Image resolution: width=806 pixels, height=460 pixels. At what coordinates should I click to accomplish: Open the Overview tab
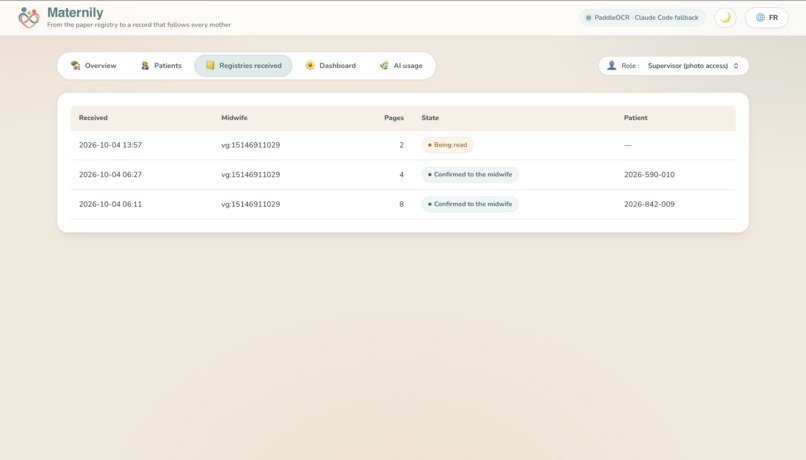94,65
